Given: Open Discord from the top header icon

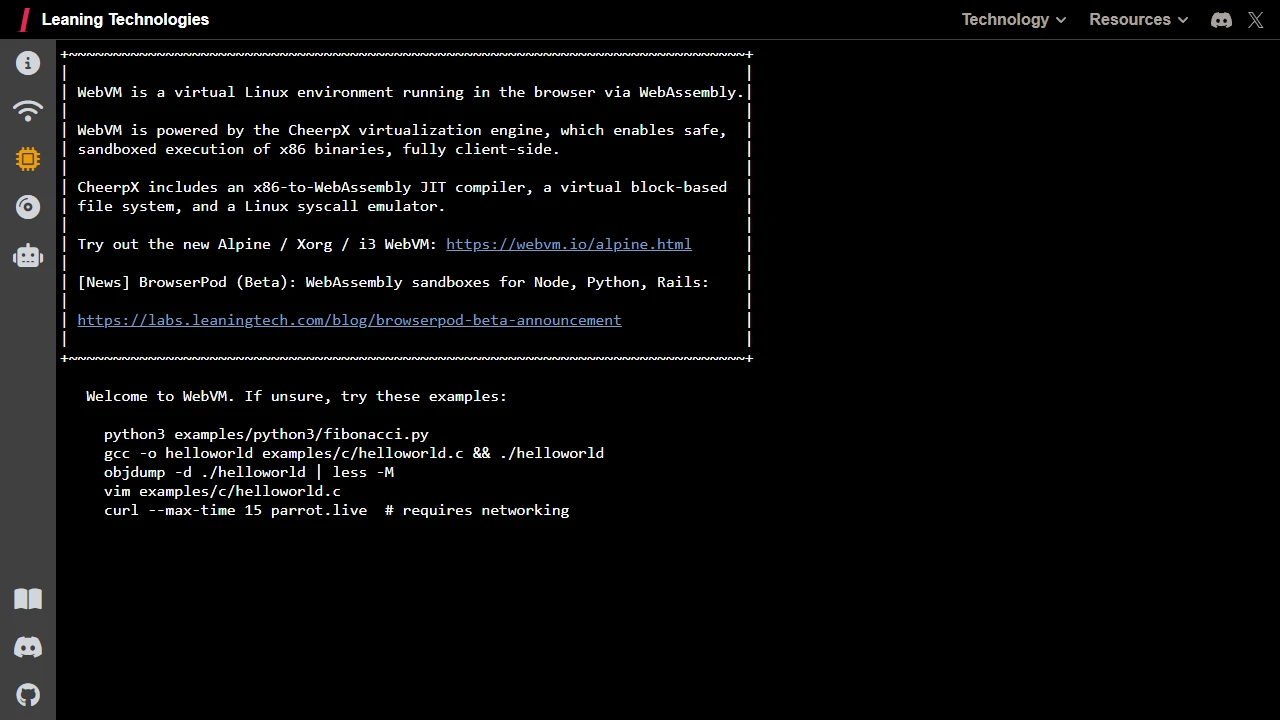Looking at the screenshot, I should pyautogui.click(x=1221, y=19).
